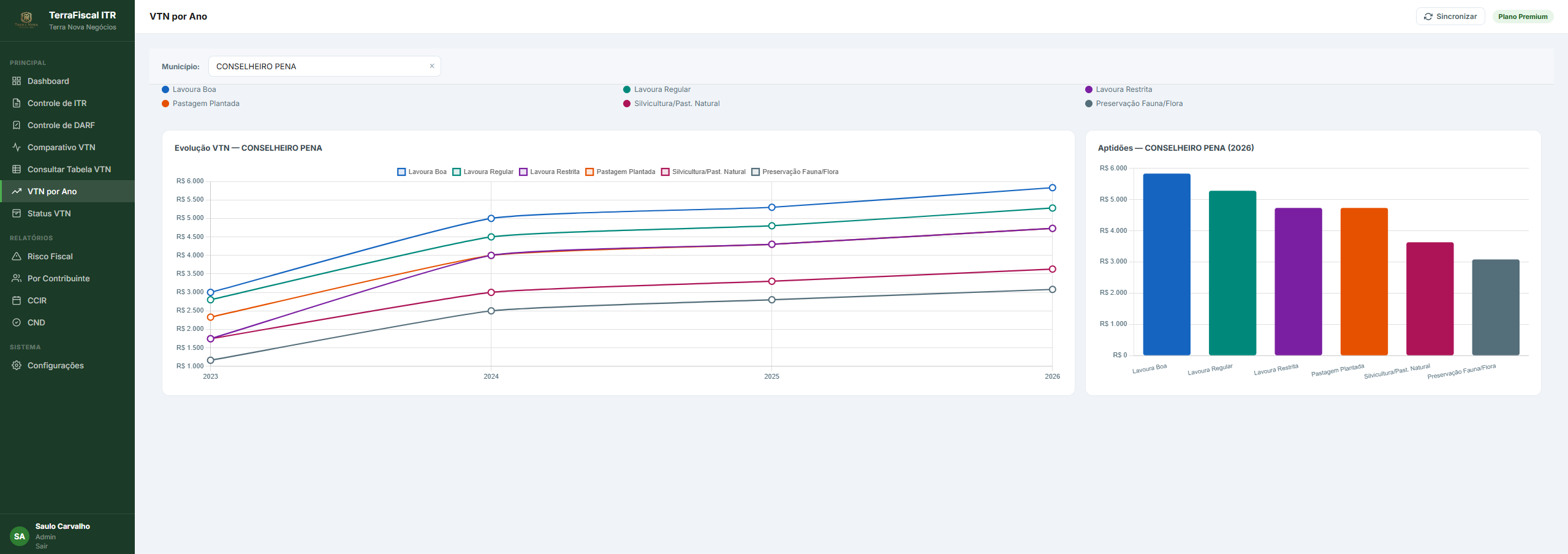Image resolution: width=1568 pixels, height=554 pixels.
Task: Toggle Lavoura Boa series in chart legend
Action: [422, 172]
